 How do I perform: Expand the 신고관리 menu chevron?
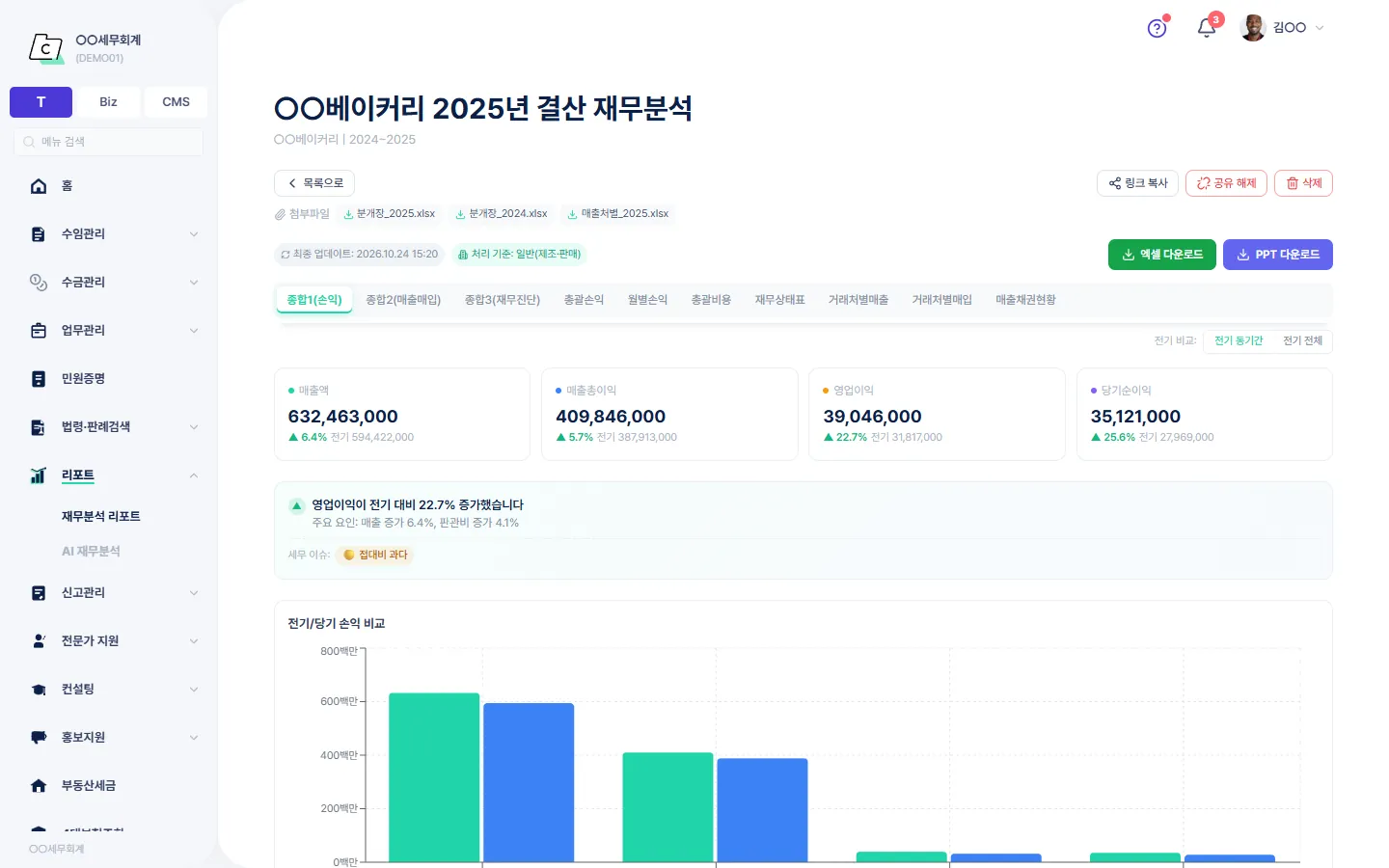click(x=194, y=593)
